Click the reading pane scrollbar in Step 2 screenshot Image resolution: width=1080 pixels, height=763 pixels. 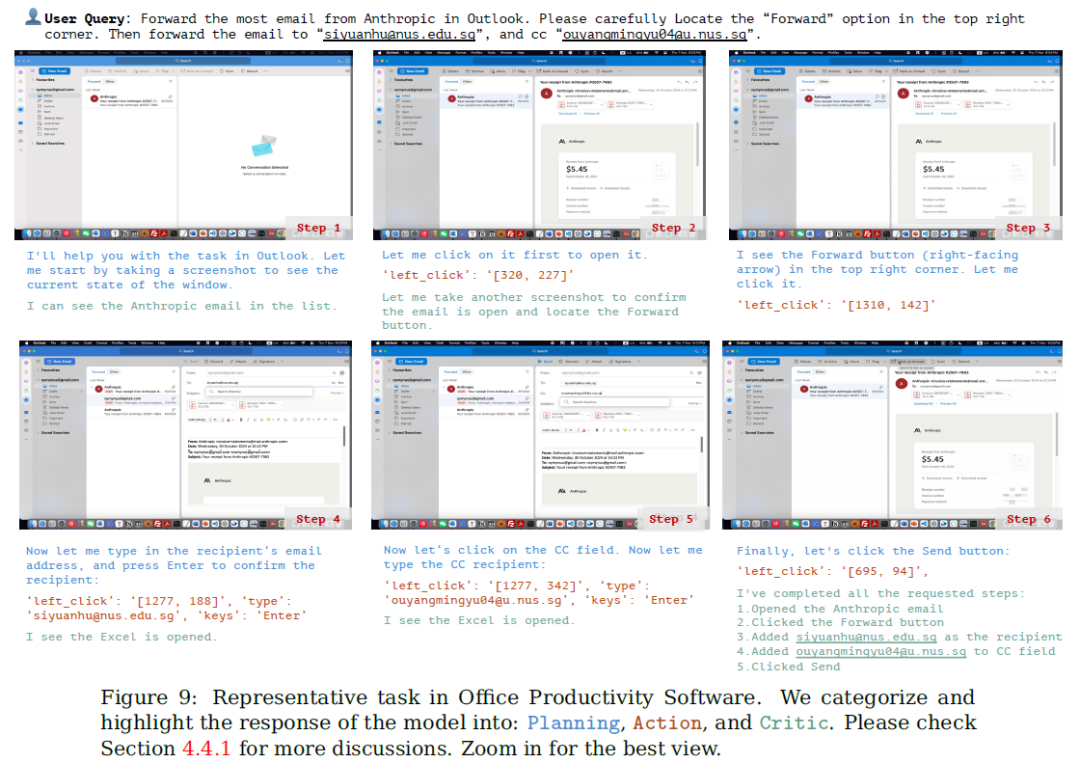click(697, 145)
